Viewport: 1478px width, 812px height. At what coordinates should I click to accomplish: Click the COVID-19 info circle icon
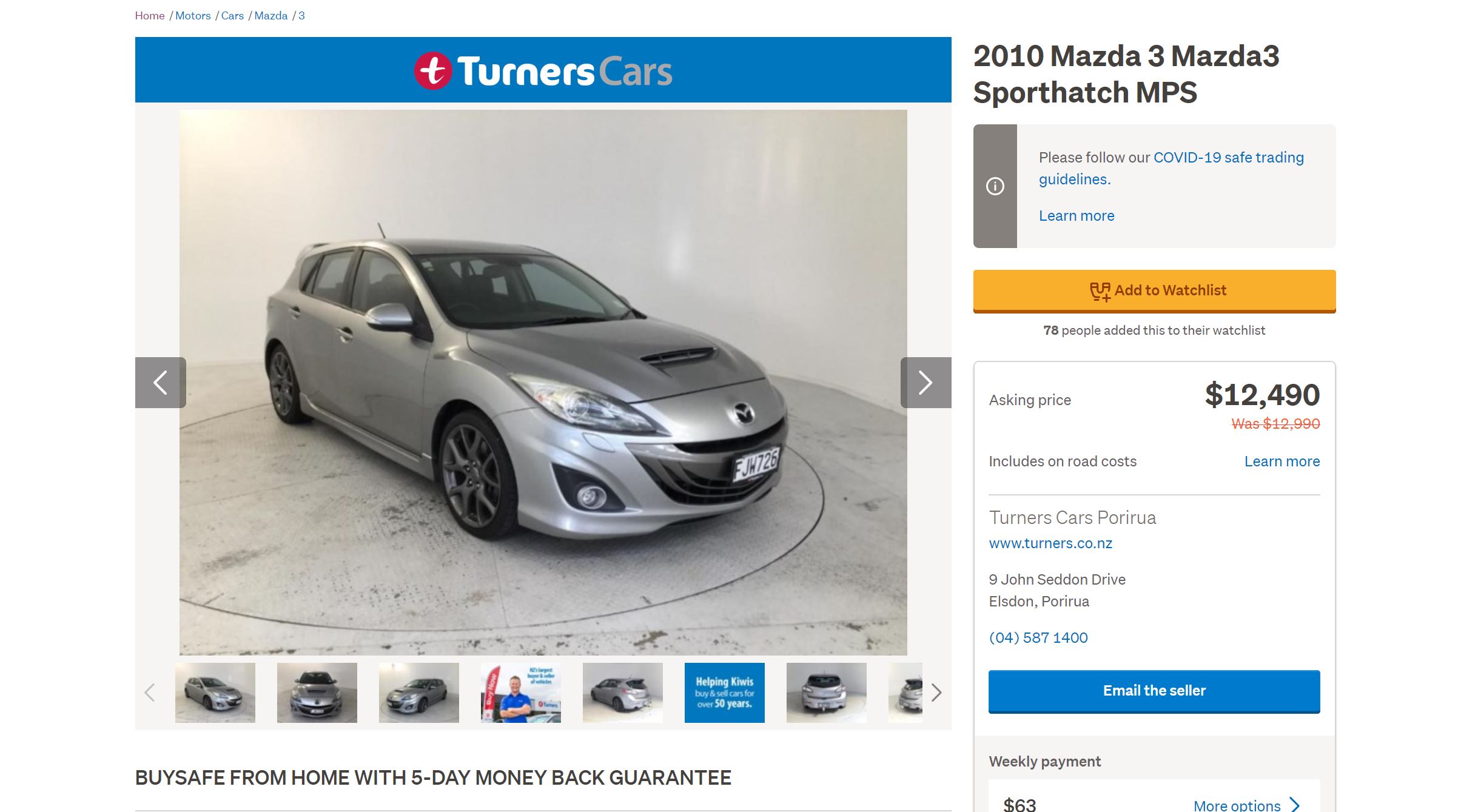tap(995, 186)
